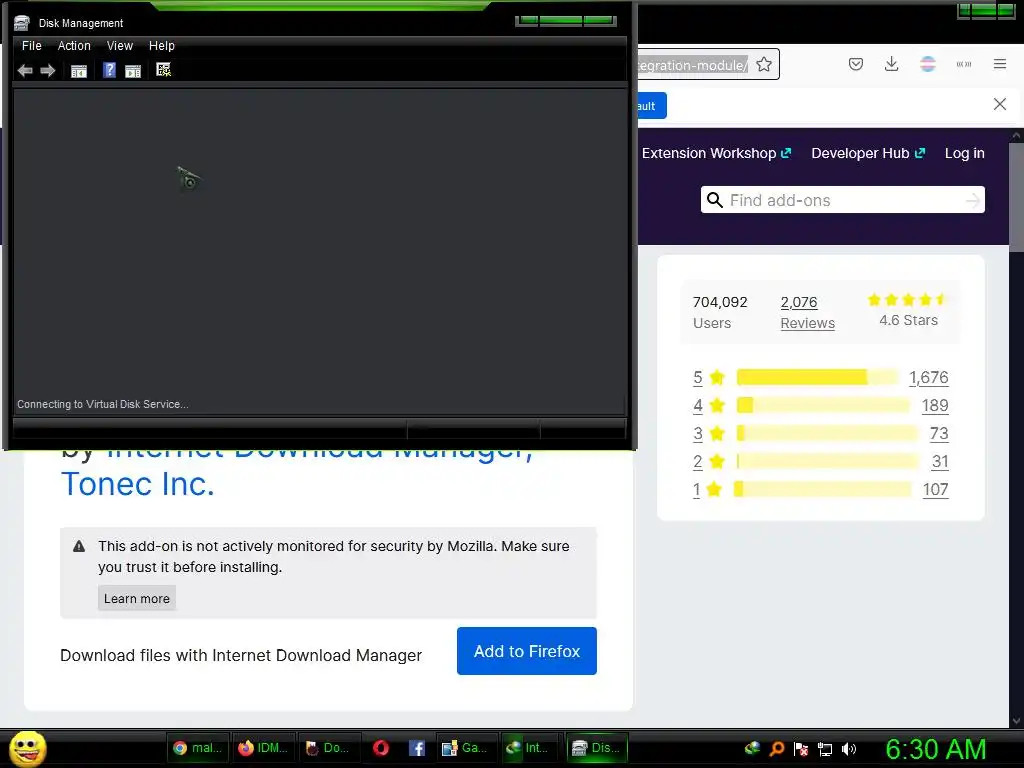Click the Log in link
The height and width of the screenshot is (768, 1024).
(965, 153)
